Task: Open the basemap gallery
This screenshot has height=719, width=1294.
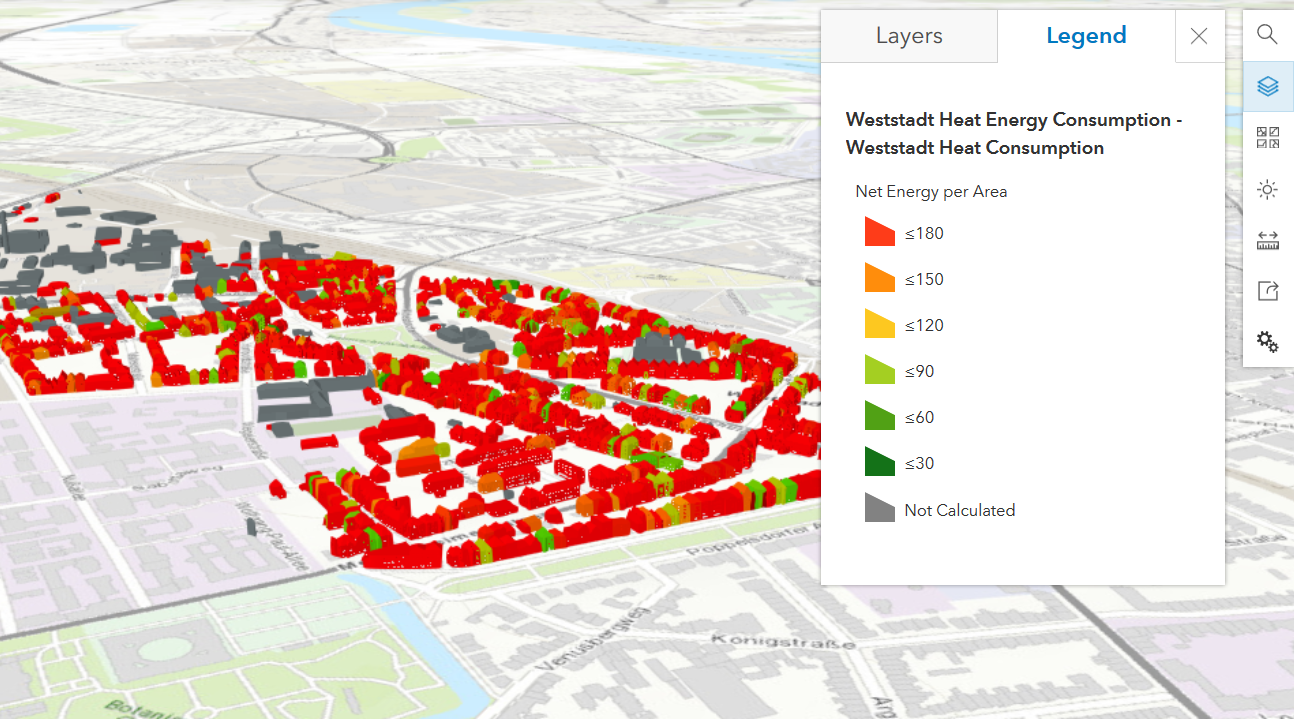Action: 1267,138
